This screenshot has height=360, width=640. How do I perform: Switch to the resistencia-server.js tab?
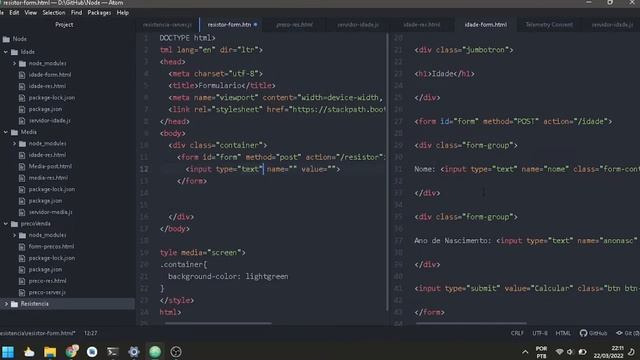tap(167, 24)
